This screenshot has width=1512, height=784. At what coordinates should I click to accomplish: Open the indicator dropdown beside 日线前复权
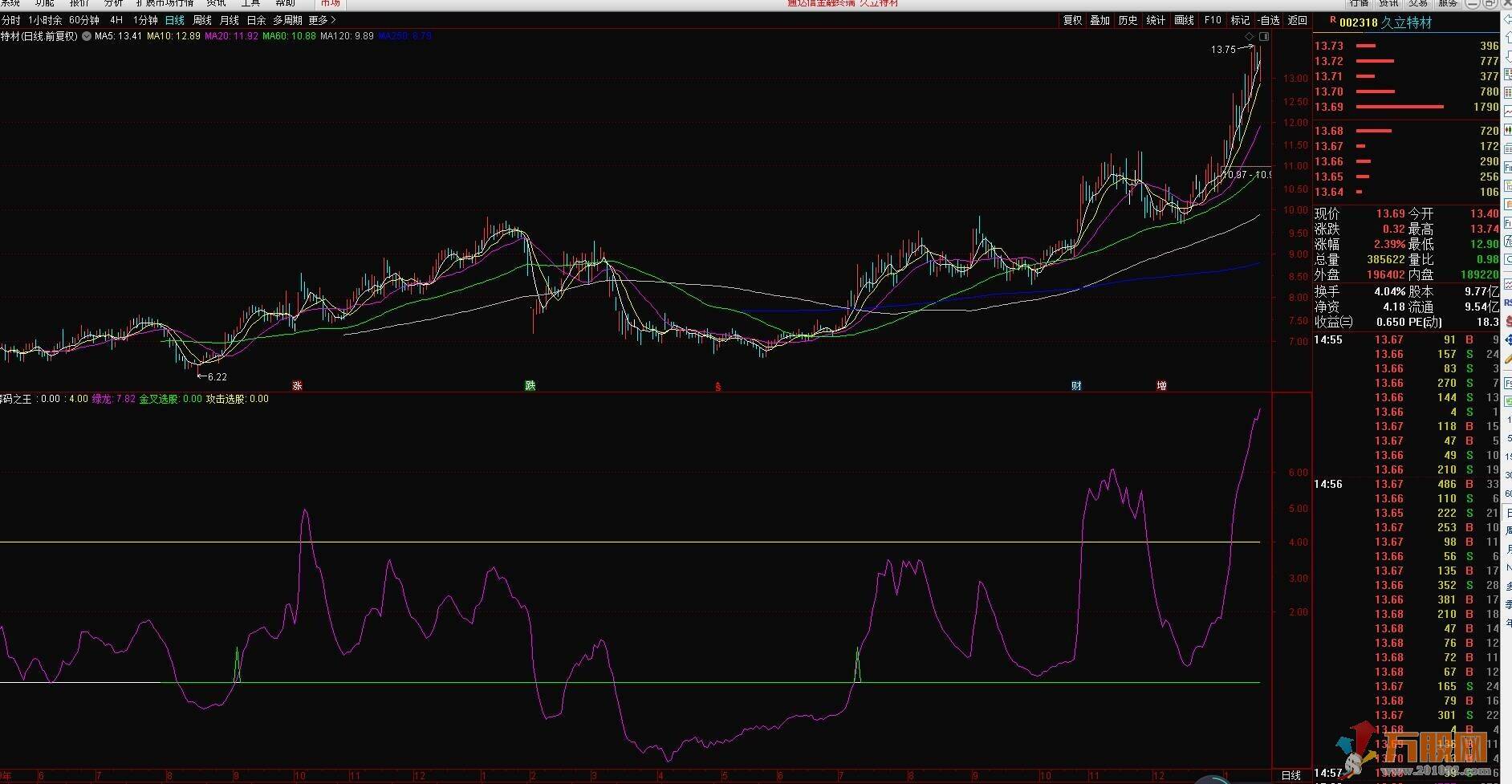point(87,36)
